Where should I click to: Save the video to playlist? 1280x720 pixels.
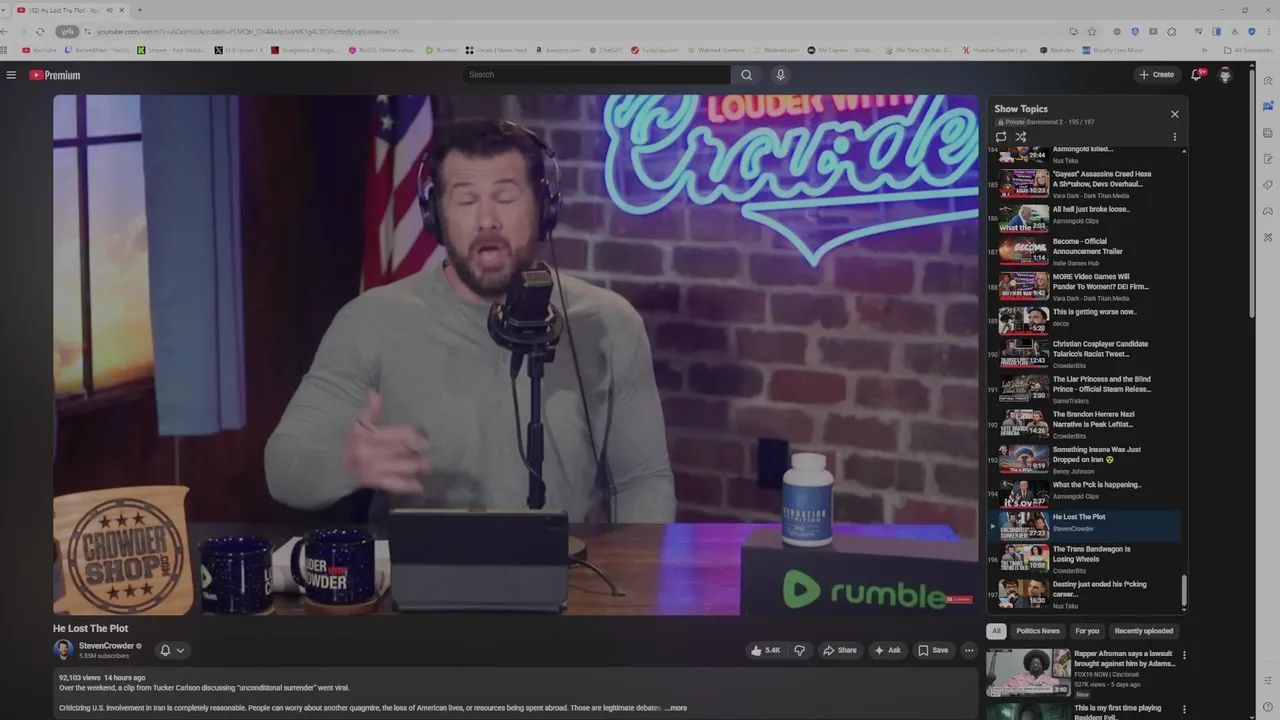pyautogui.click(x=933, y=650)
